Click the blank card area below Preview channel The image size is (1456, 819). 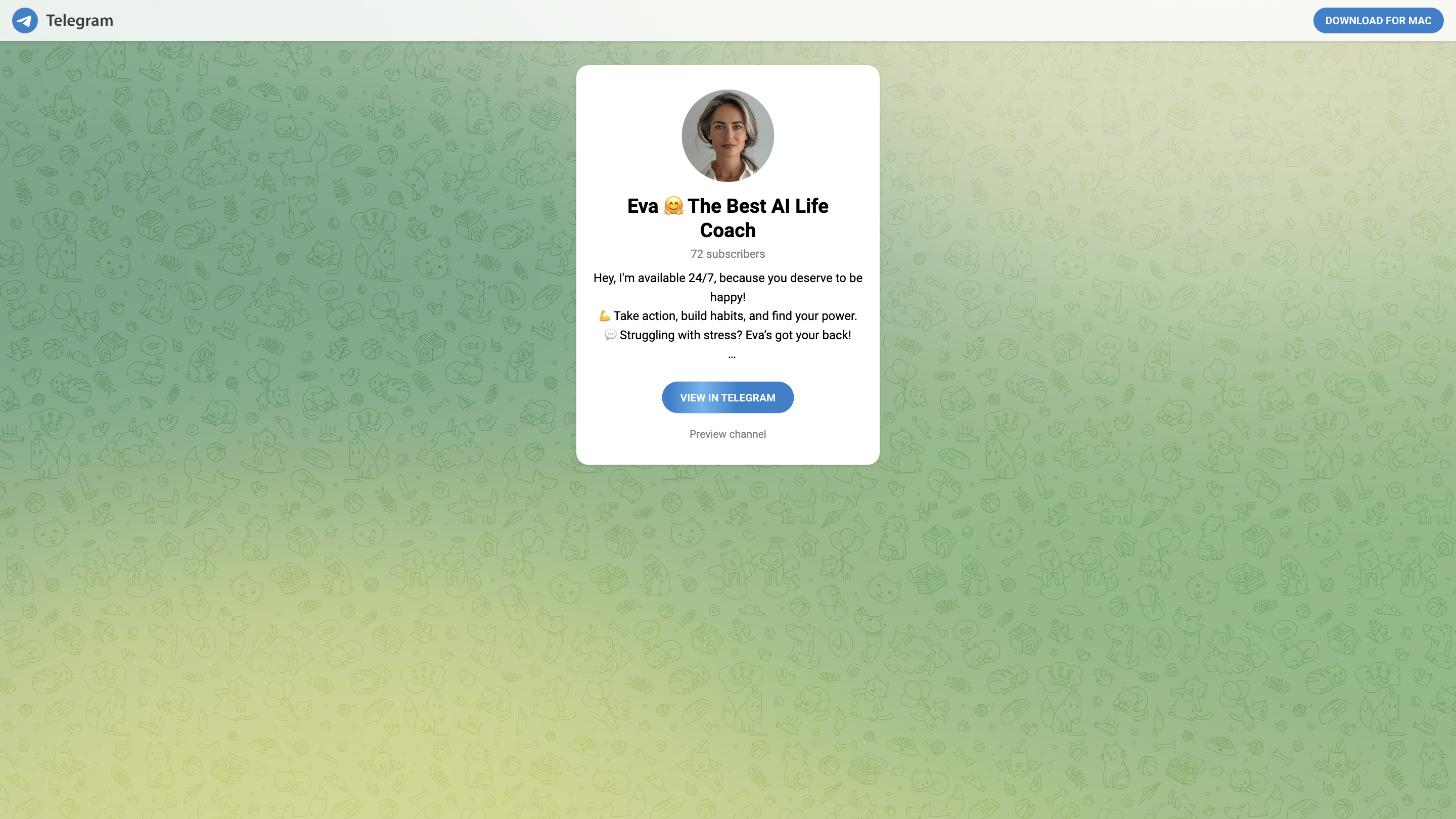pyautogui.click(x=727, y=453)
